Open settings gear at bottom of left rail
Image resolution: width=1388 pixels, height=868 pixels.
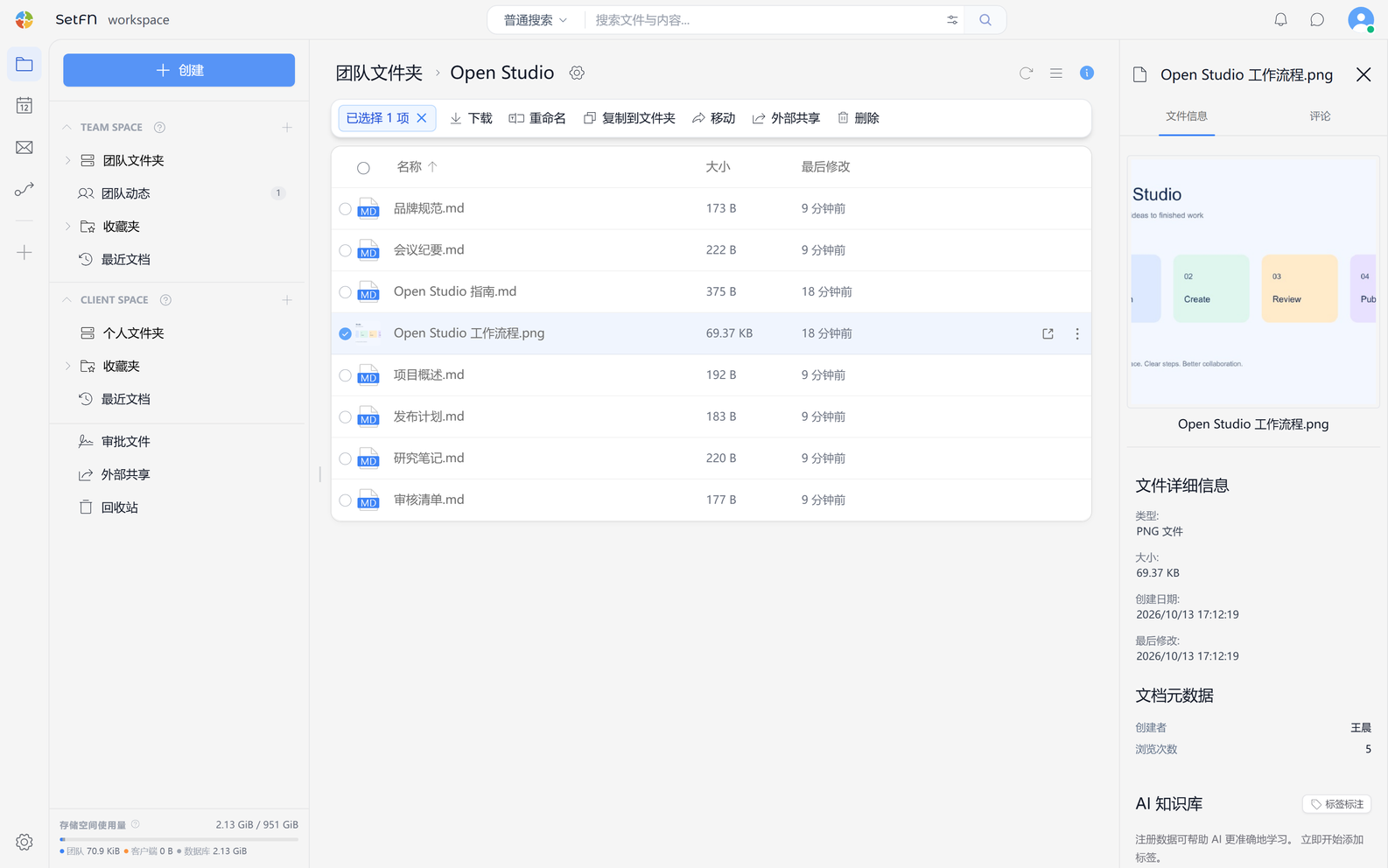pyautogui.click(x=25, y=842)
